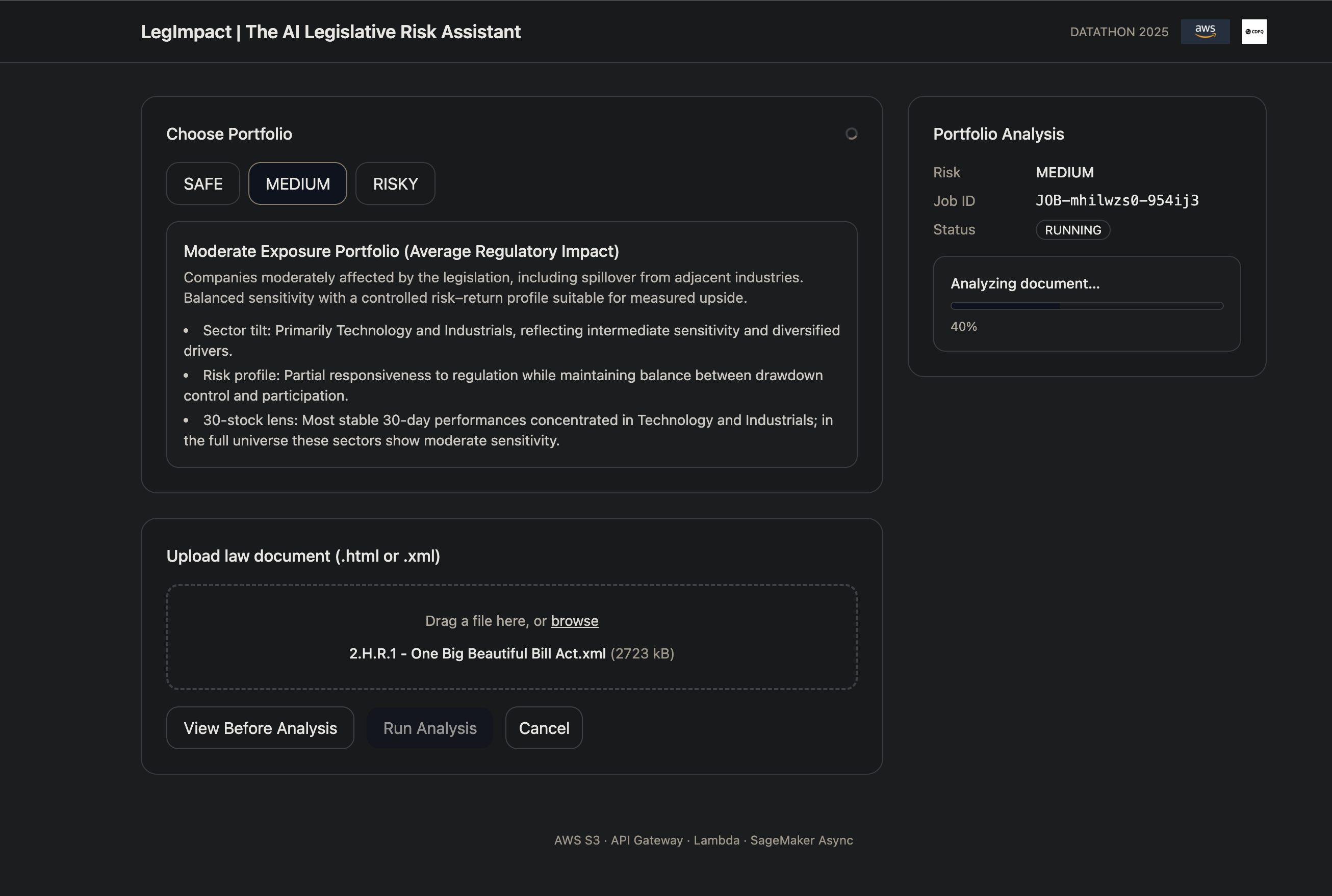Viewport: 1332px width, 896px height.
Task: Cancel the running analysis
Action: click(x=544, y=728)
